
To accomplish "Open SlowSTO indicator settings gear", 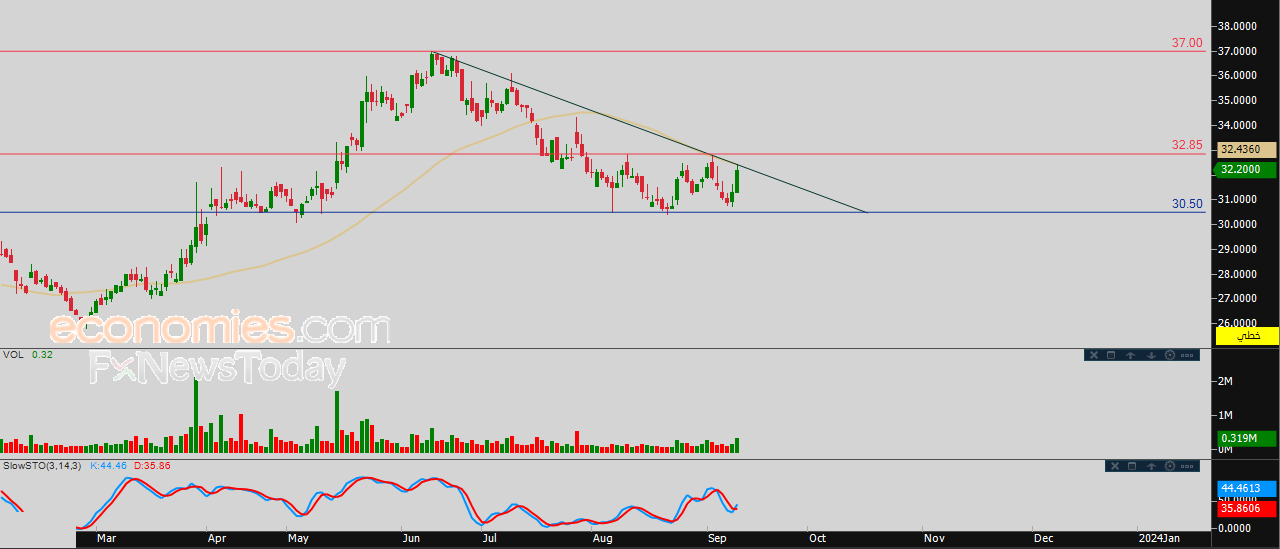I will [1170, 466].
